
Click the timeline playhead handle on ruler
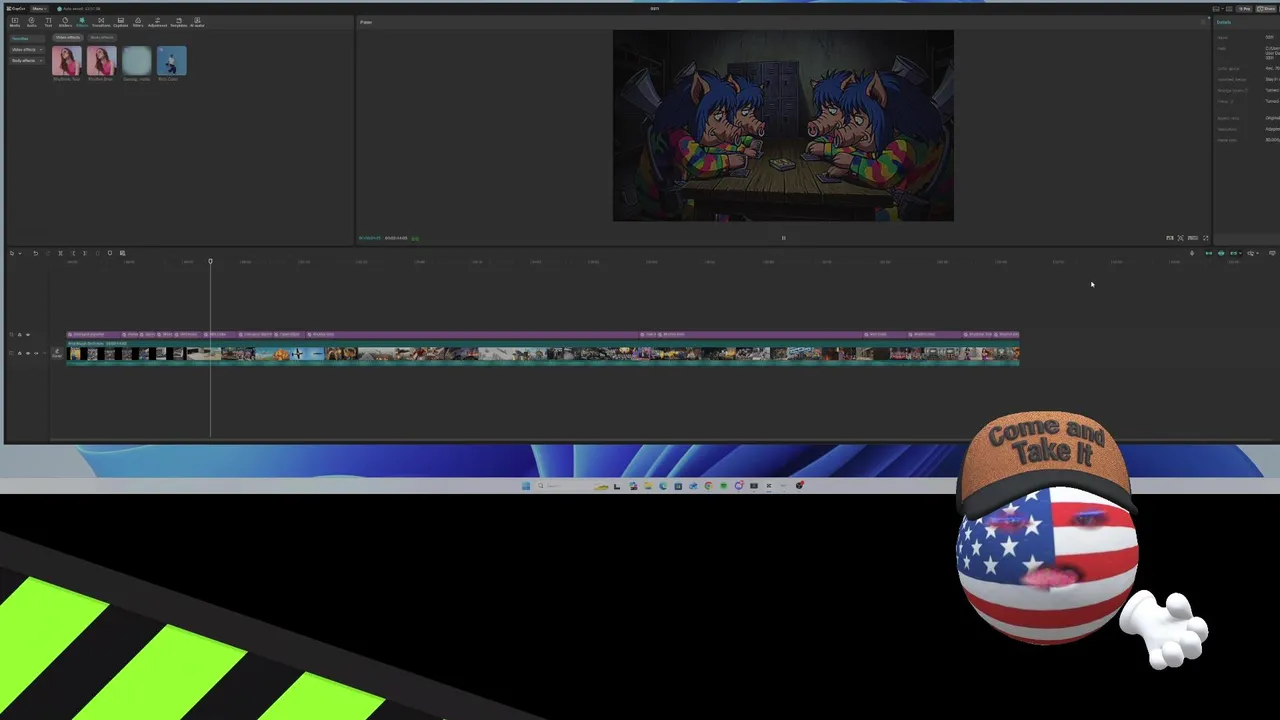click(x=210, y=261)
